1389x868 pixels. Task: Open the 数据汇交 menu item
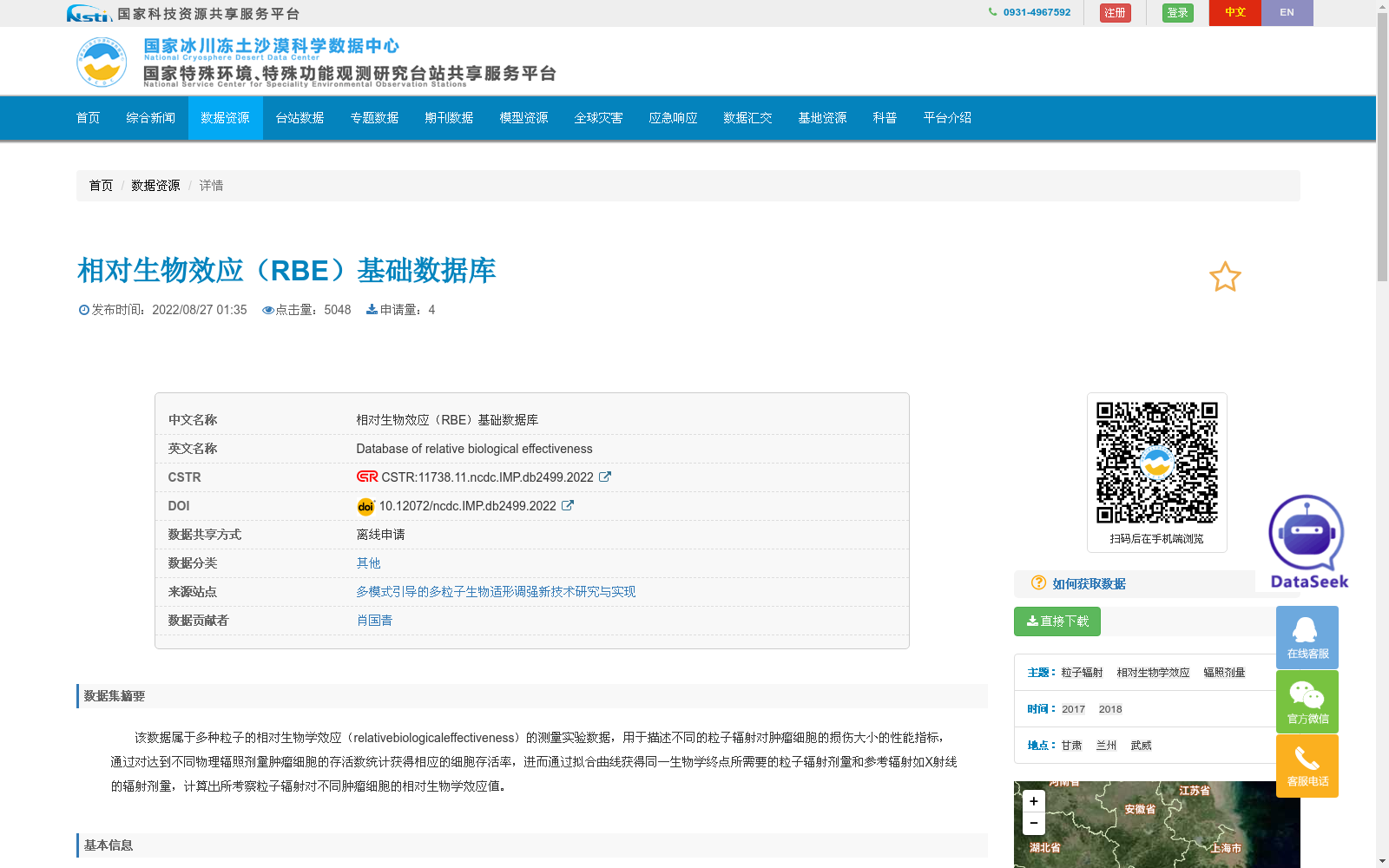point(748,118)
